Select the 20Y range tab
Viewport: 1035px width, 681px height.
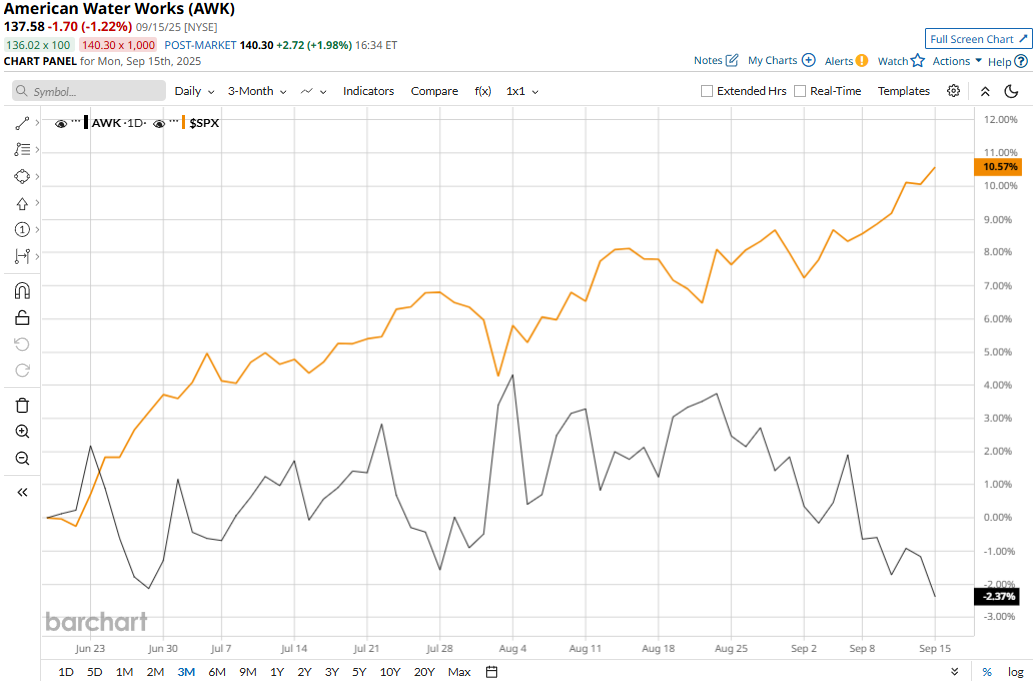pyautogui.click(x=424, y=672)
